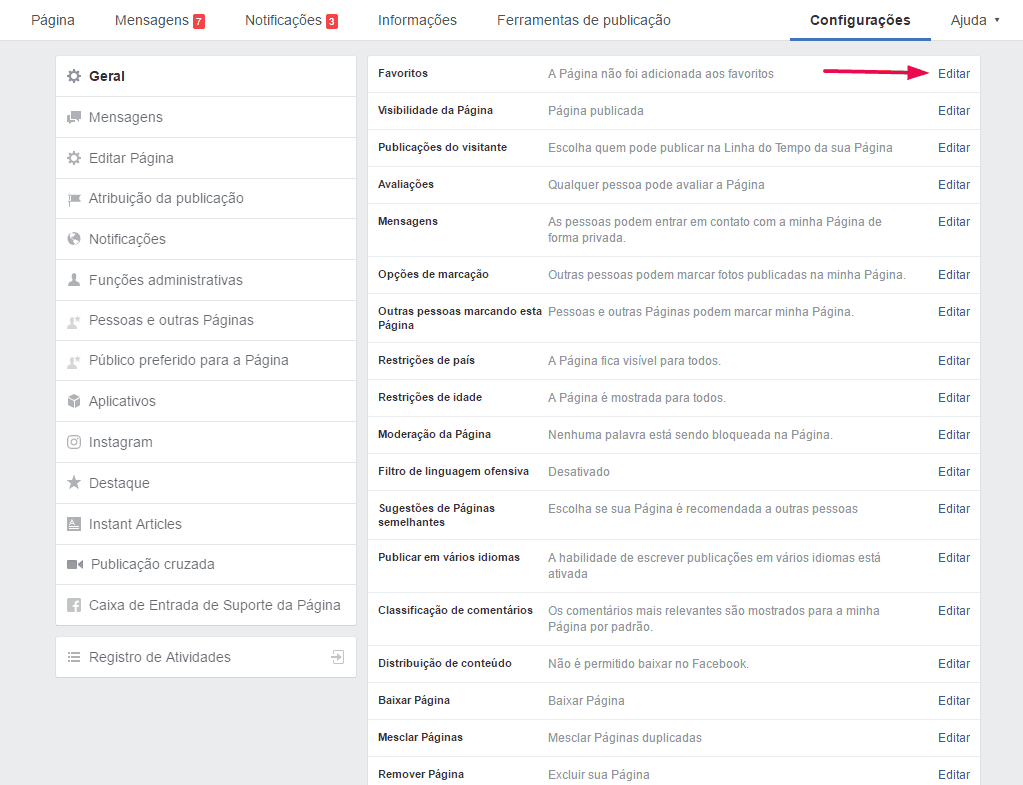
Task: Edit Outras pessoas marcando esta Página
Action: (x=954, y=312)
